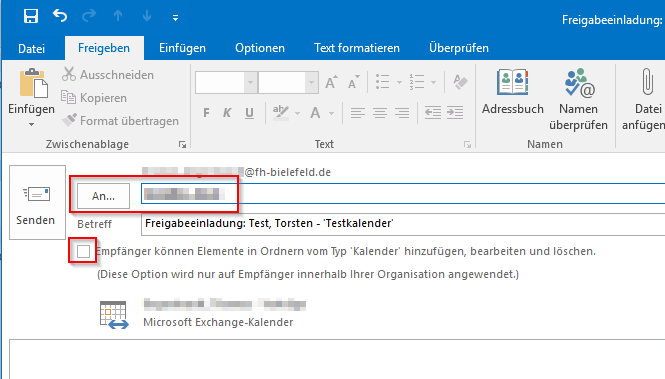The width and height of the screenshot is (665, 379).
Task: Open the Adressbuch
Action: tap(512, 92)
